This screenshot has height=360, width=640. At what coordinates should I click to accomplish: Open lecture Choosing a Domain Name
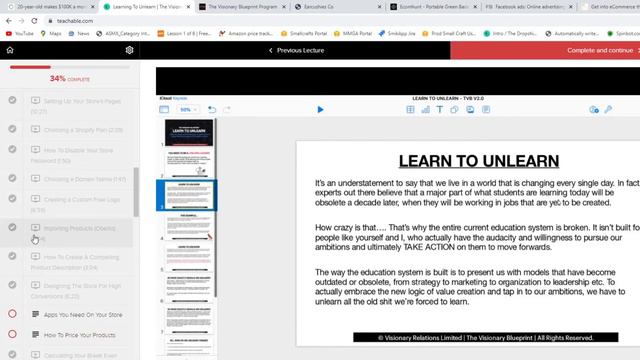[x=84, y=179]
